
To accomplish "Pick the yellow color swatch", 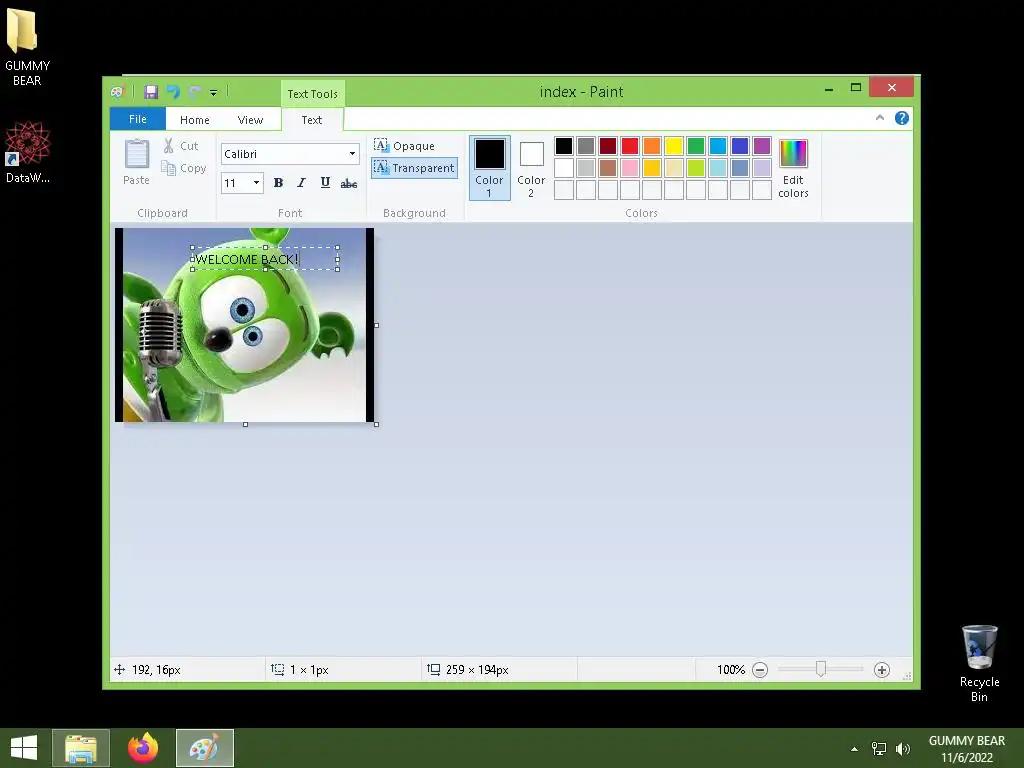I will point(674,146).
